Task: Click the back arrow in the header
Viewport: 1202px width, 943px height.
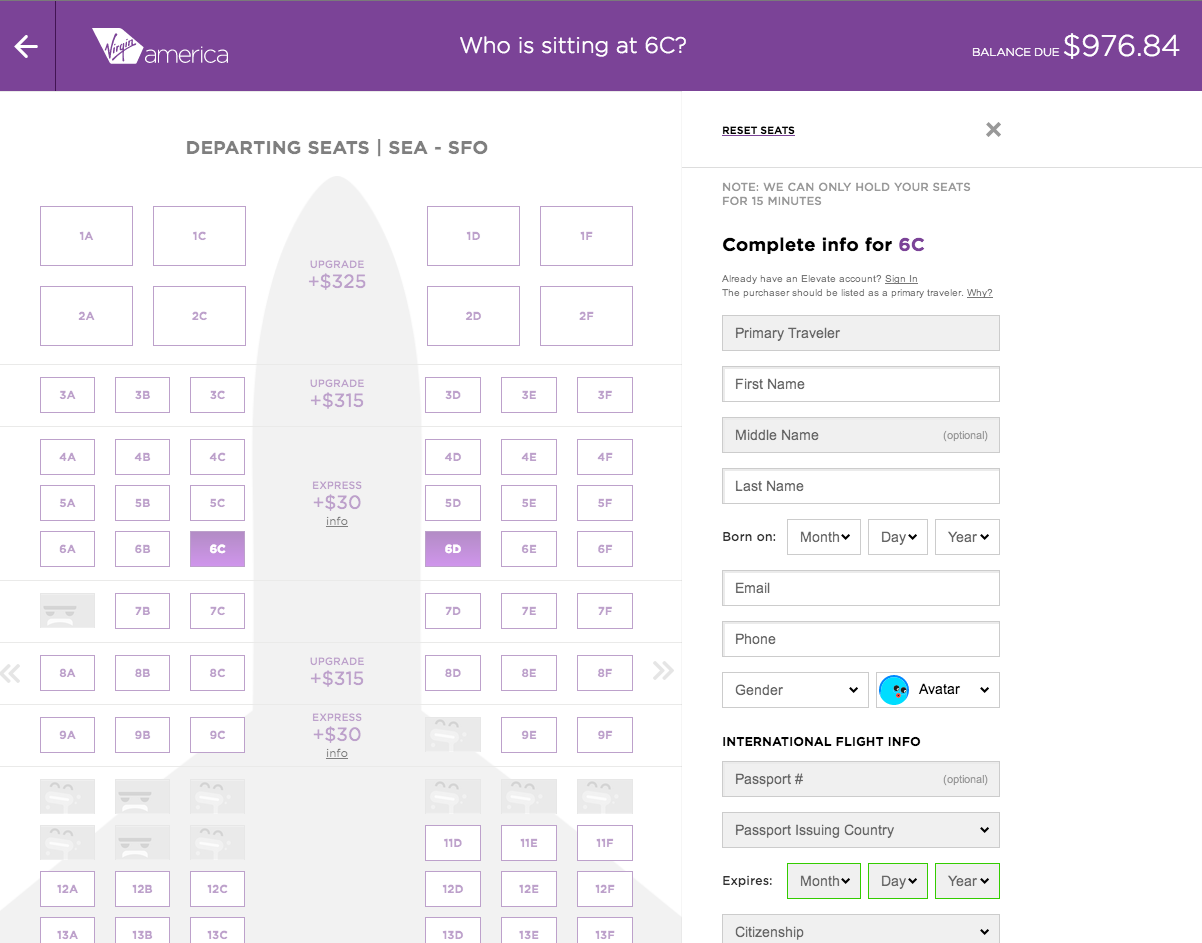Action: click(x=26, y=46)
